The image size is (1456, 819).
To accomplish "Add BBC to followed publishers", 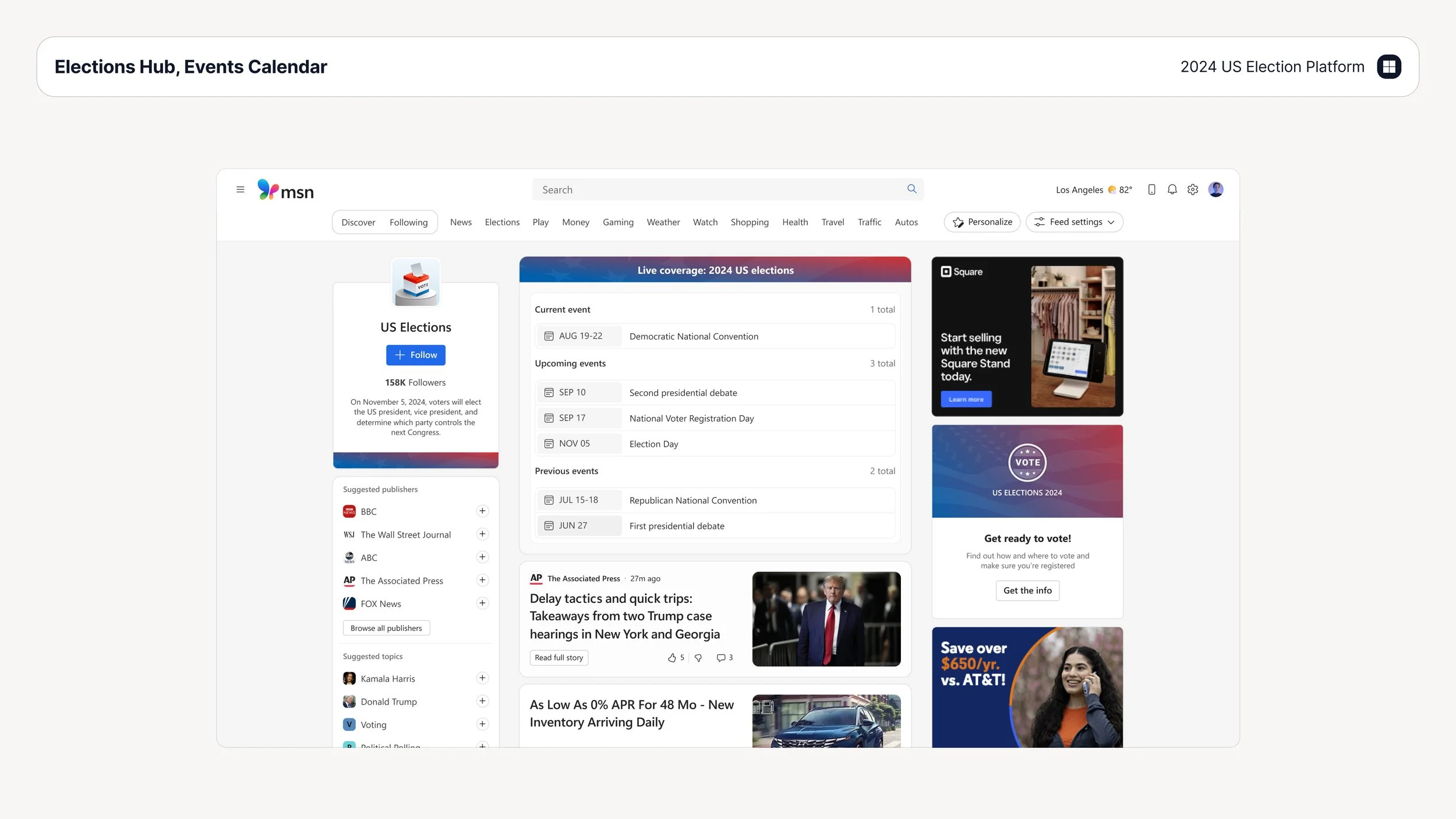I will coord(482,511).
